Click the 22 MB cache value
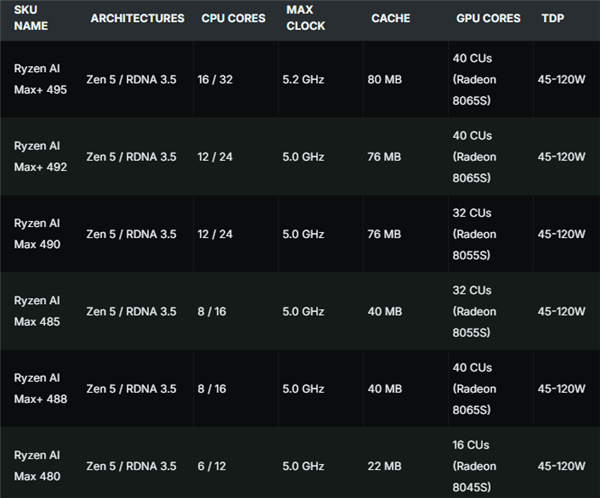 click(385, 466)
